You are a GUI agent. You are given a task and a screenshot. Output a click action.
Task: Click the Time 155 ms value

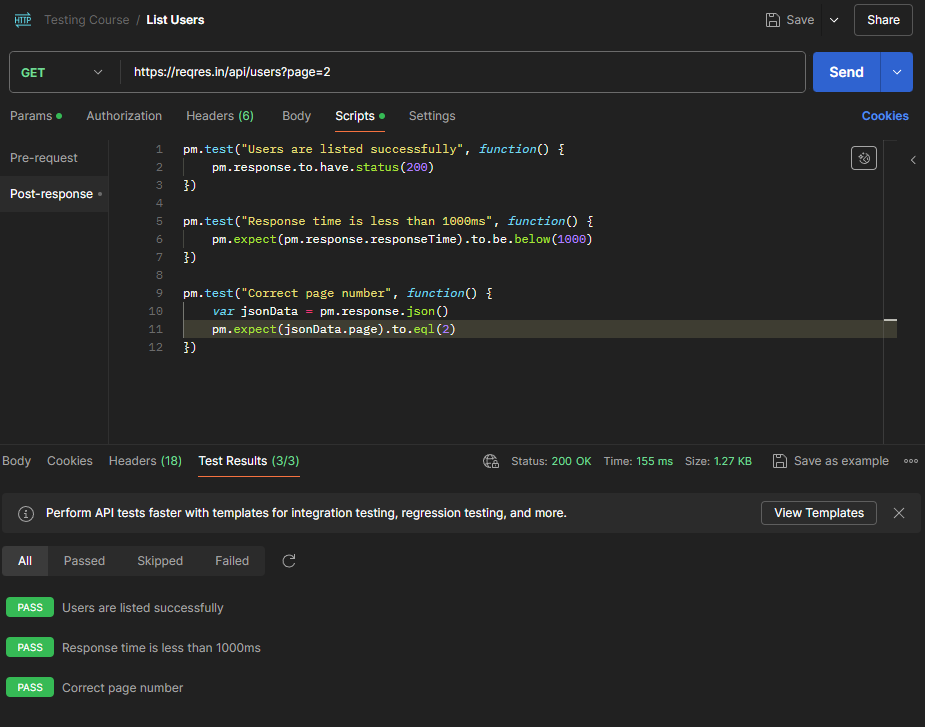pyautogui.click(x=654, y=461)
